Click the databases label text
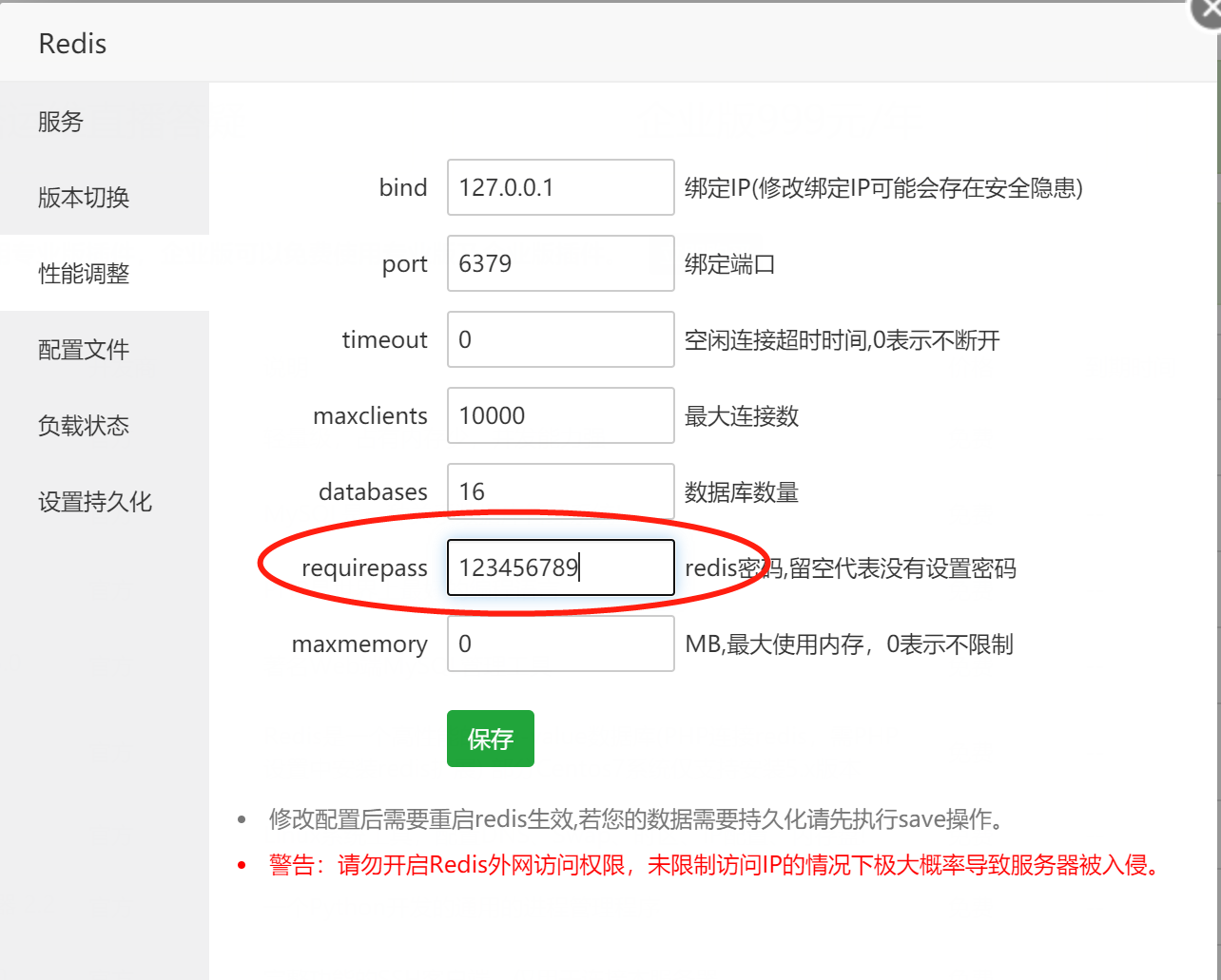This screenshot has height=980, width=1221. pos(373,491)
